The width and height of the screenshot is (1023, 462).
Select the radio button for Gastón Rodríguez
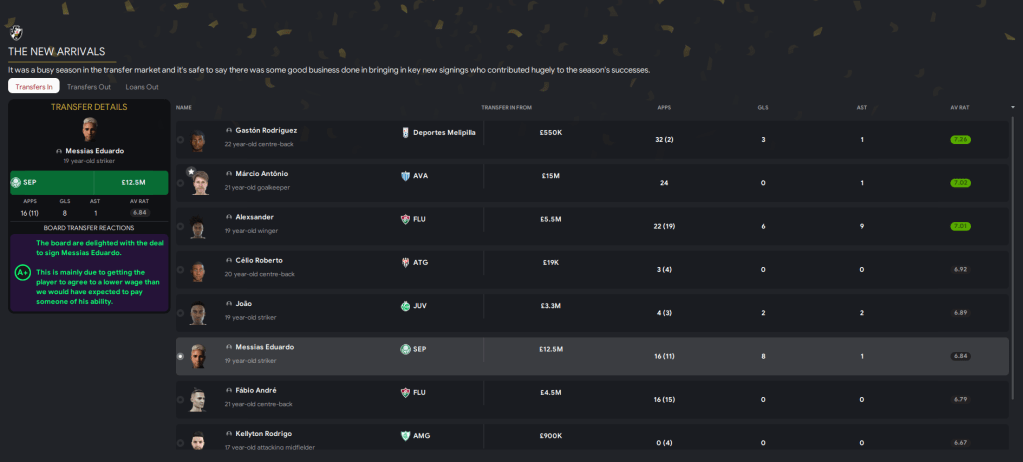[x=180, y=139]
